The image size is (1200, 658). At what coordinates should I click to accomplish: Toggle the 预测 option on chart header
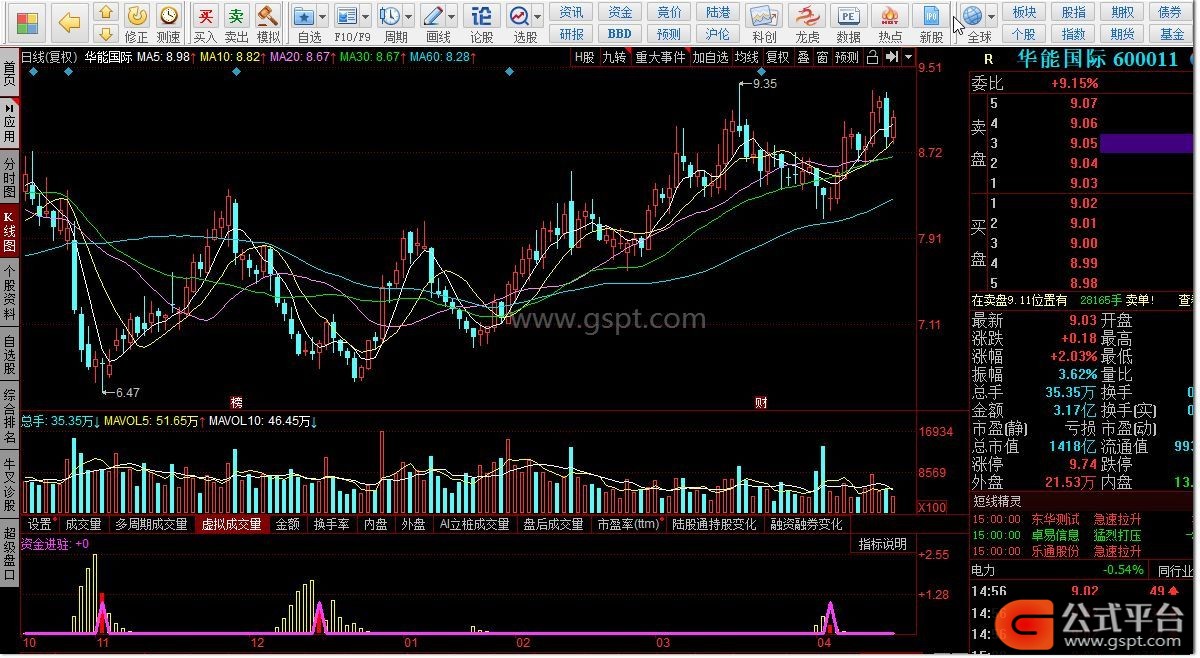(x=847, y=58)
